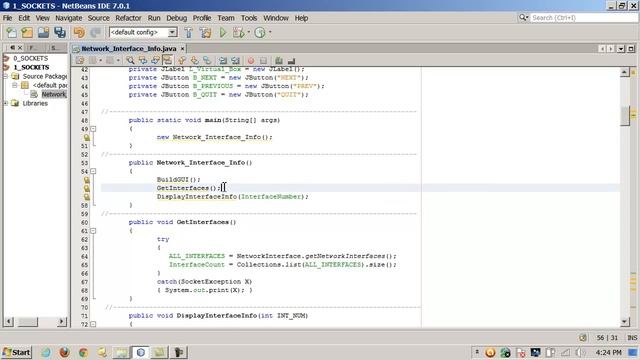Expand the Libraries tree node
Viewport: 640px width, 360px height.
(x=6, y=103)
